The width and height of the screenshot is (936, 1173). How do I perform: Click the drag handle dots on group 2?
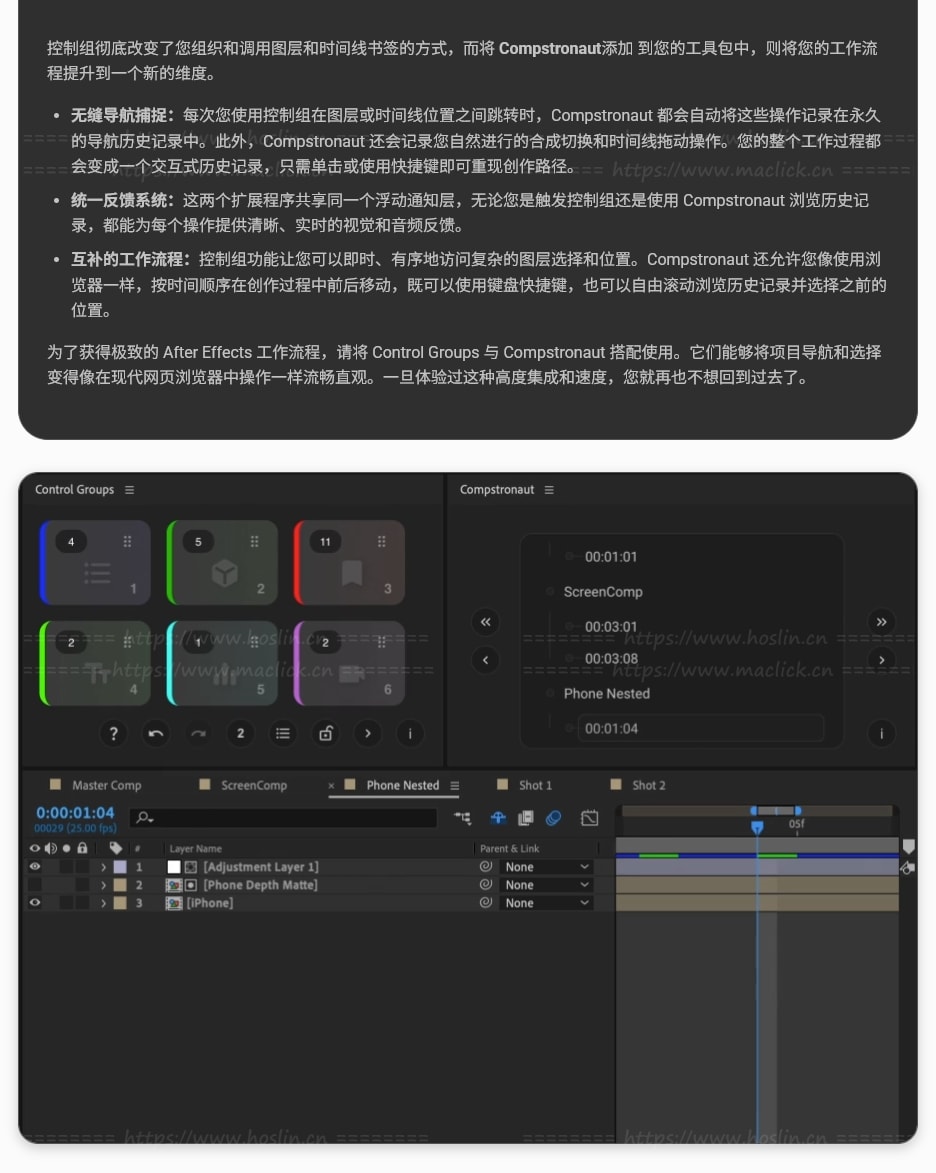point(254,541)
